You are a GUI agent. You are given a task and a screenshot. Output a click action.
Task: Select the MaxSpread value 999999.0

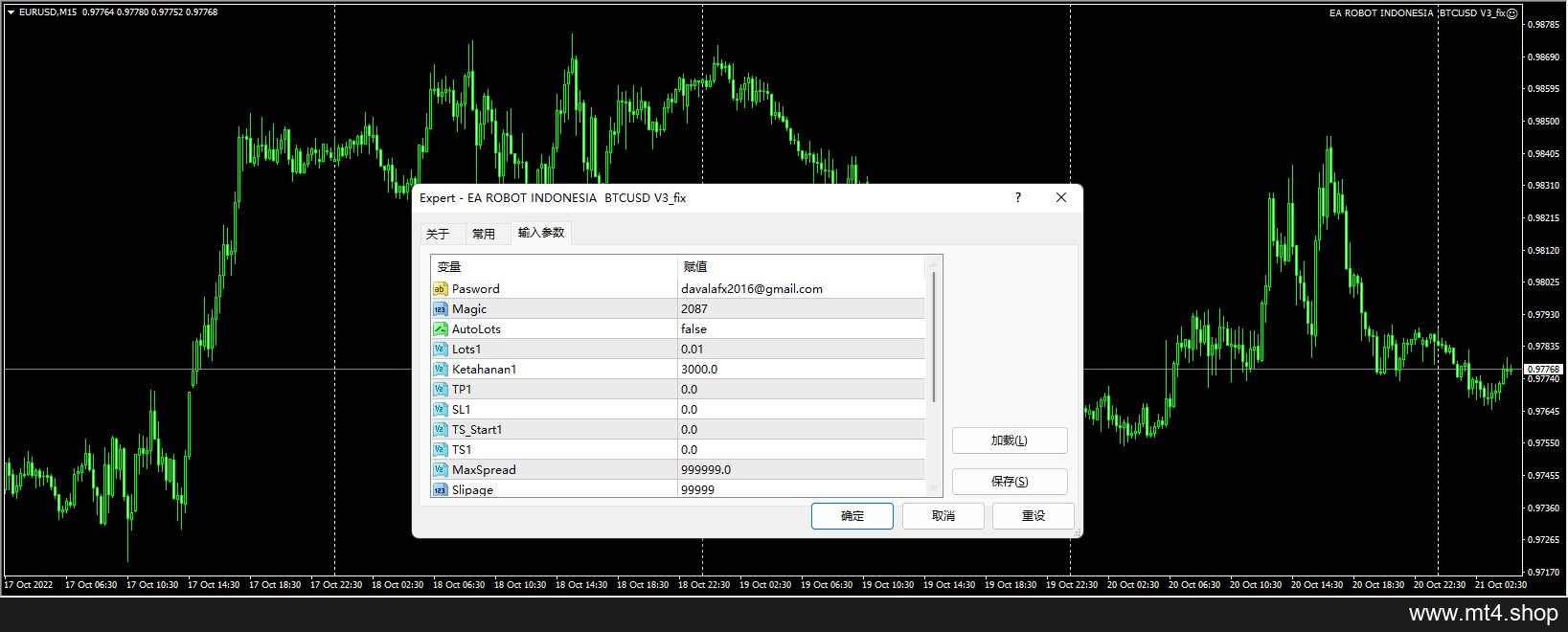pyautogui.click(x=706, y=470)
